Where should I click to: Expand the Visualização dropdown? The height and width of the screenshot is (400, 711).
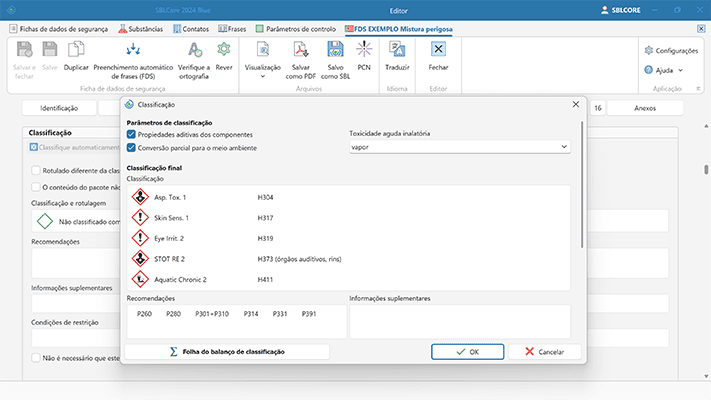tap(263, 74)
